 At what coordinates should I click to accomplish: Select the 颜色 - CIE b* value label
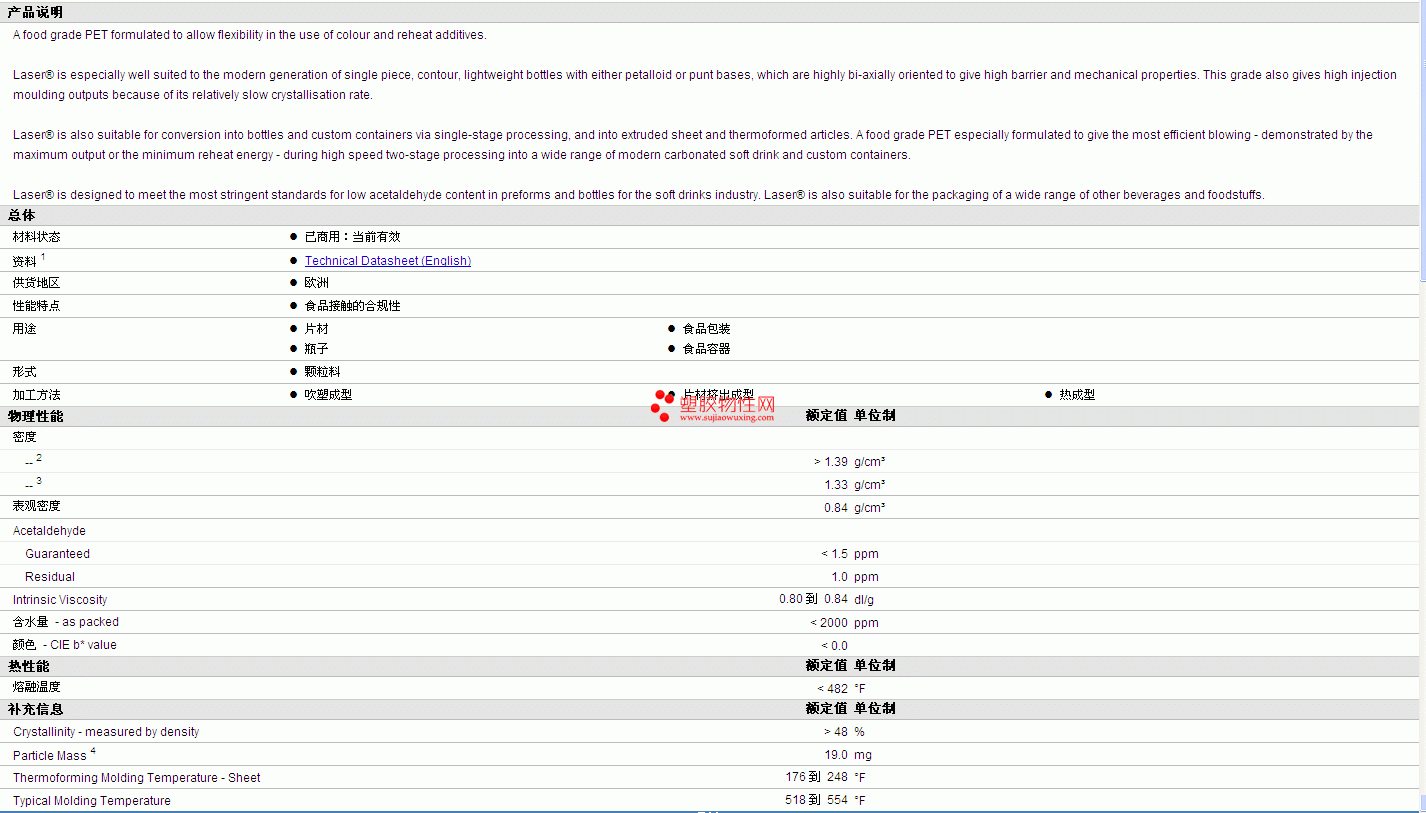[x=64, y=645]
